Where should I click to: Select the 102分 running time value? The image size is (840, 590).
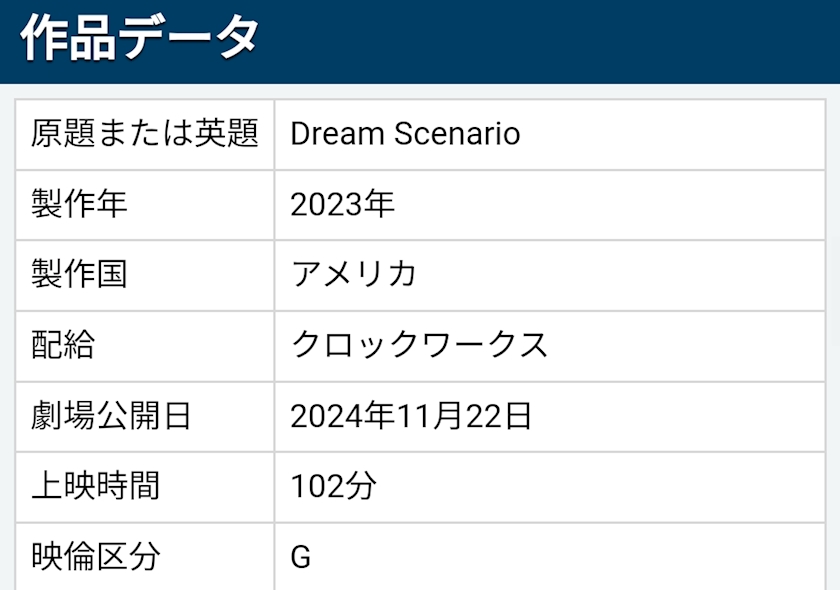point(334,486)
